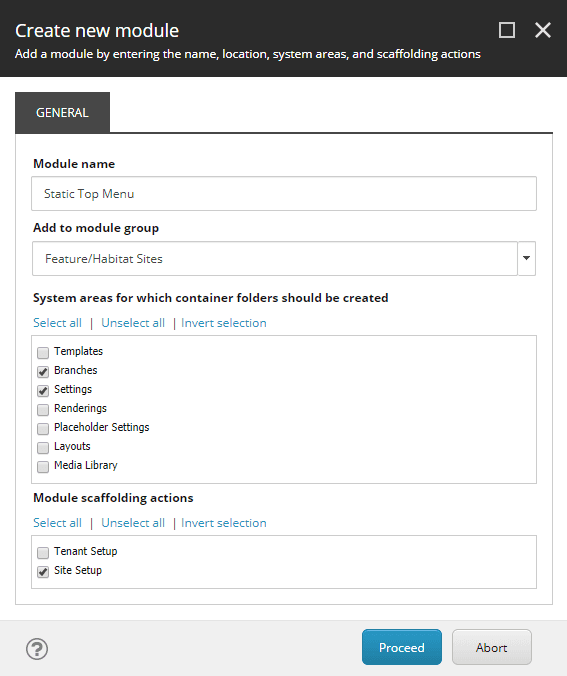Open the module group dropdown arrow
567x676 pixels.
(526, 258)
